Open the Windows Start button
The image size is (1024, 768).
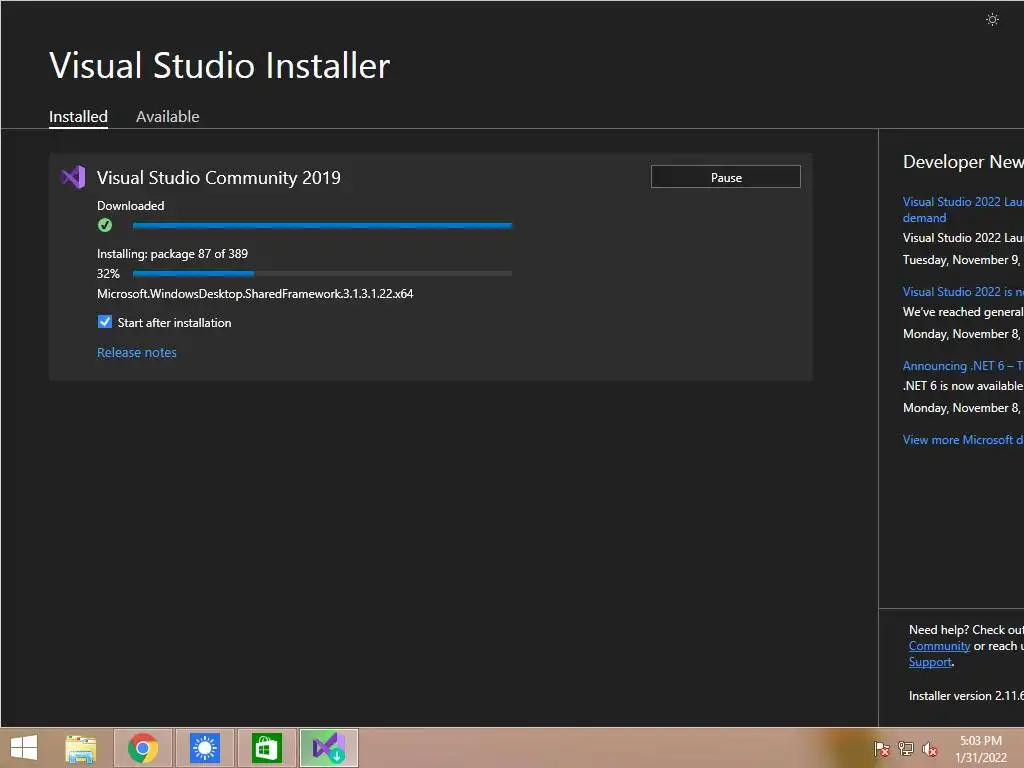(x=24, y=748)
